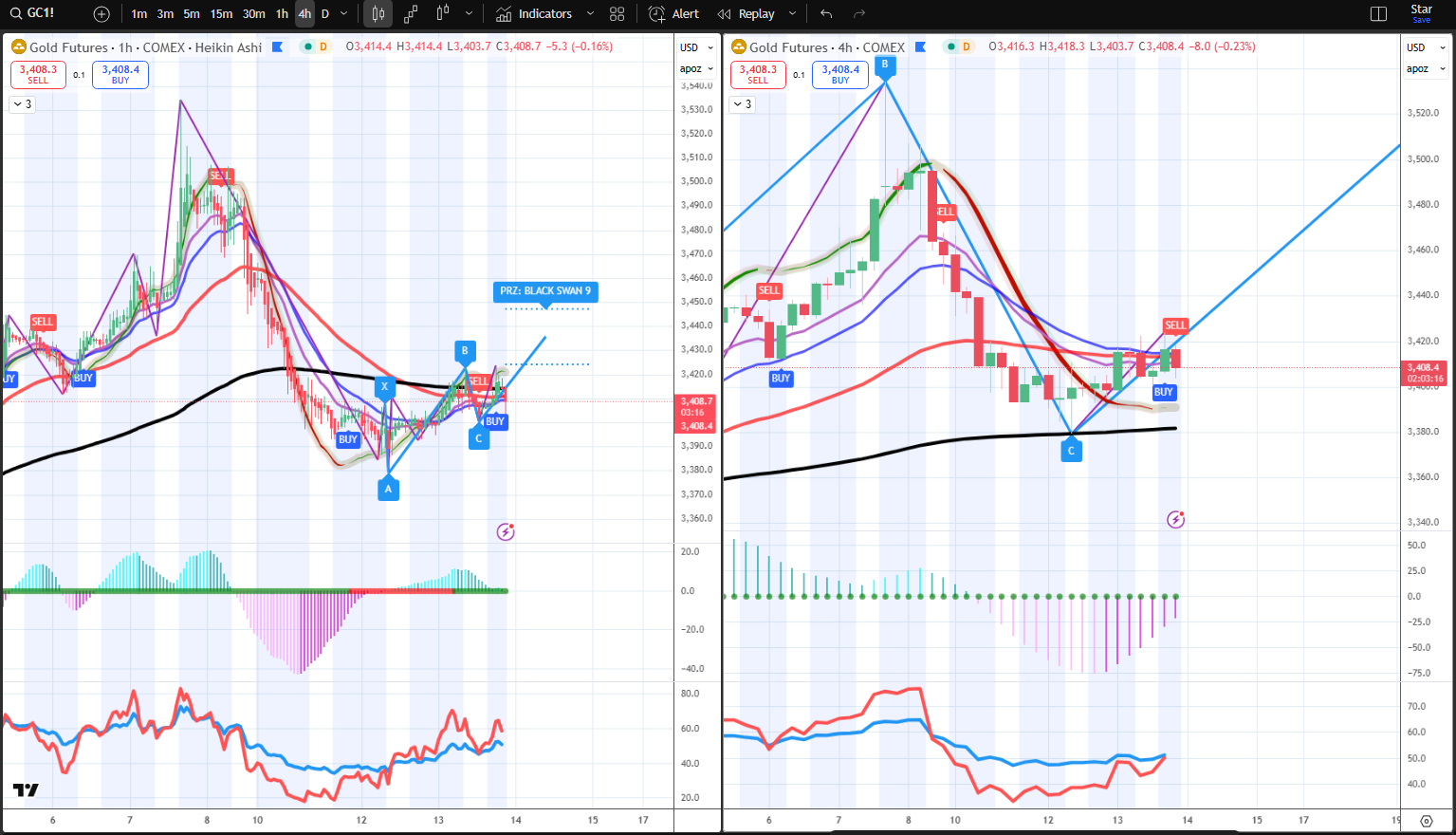Click the SELL signal label at the 1h chart peak
1456x835 pixels.
(x=220, y=176)
